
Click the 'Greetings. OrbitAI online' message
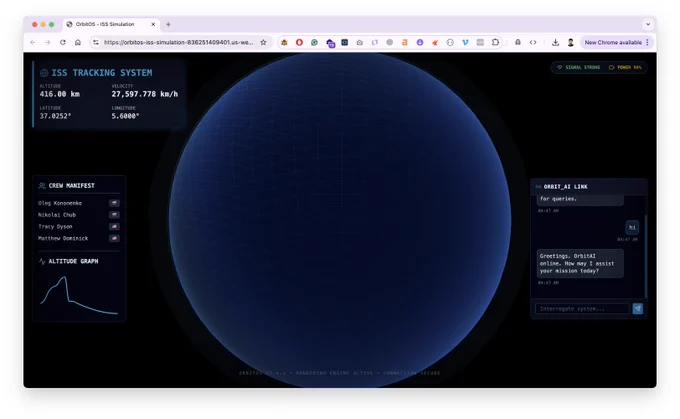click(580, 263)
